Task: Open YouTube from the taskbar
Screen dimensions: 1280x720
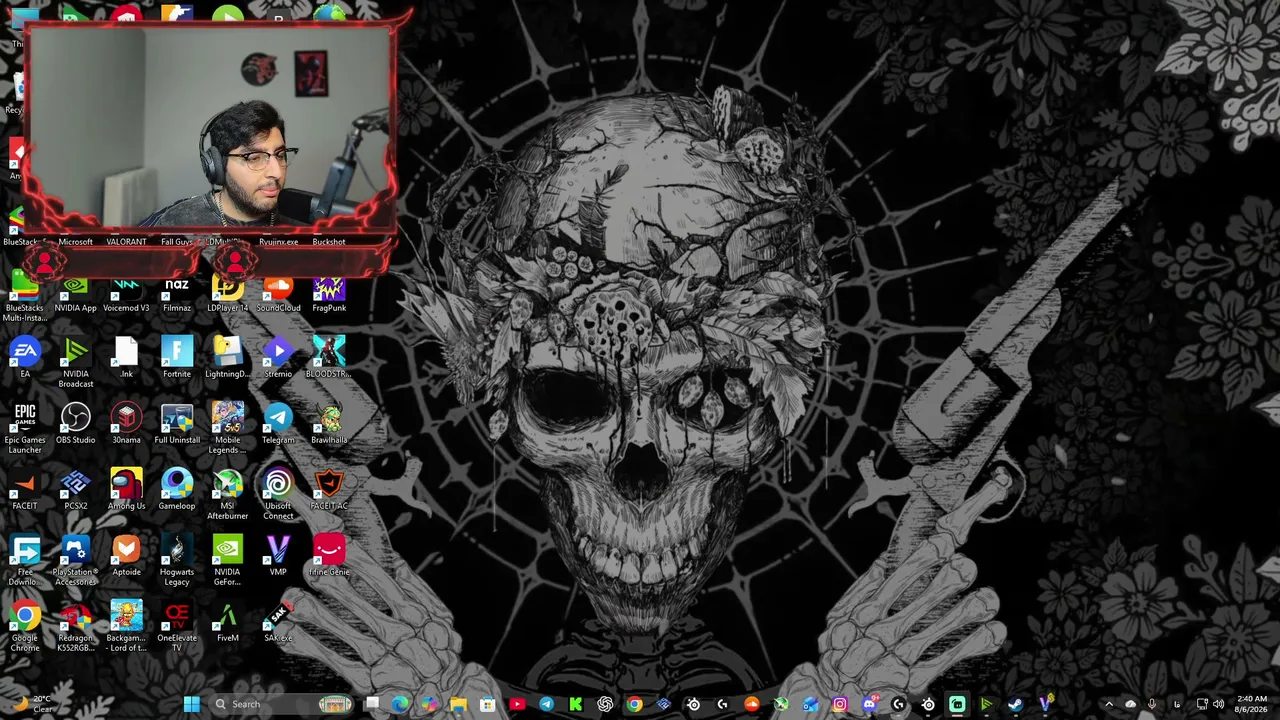Action: 517,704
